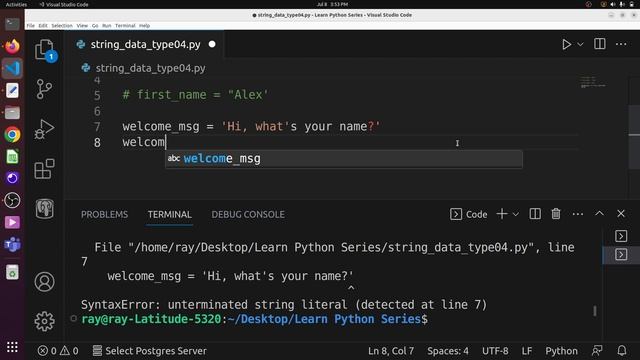Launch Google Chrome from the dock
Viewport: 640px width, 360px height.
coord(12,135)
